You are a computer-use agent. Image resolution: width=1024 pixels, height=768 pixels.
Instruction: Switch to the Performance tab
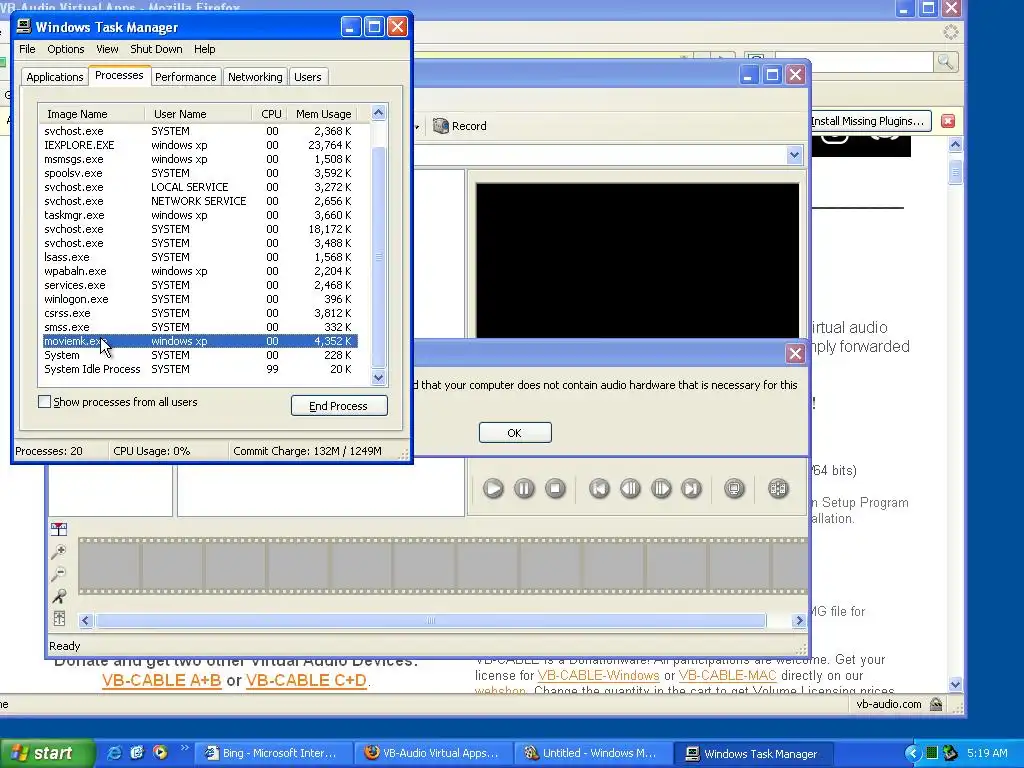[185, 76]
